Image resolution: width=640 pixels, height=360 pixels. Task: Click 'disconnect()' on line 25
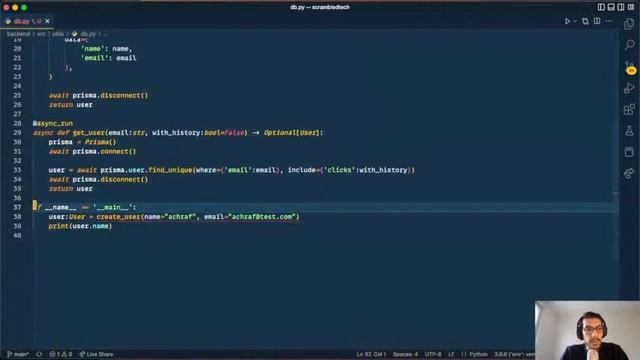click(x=124, y=96)
